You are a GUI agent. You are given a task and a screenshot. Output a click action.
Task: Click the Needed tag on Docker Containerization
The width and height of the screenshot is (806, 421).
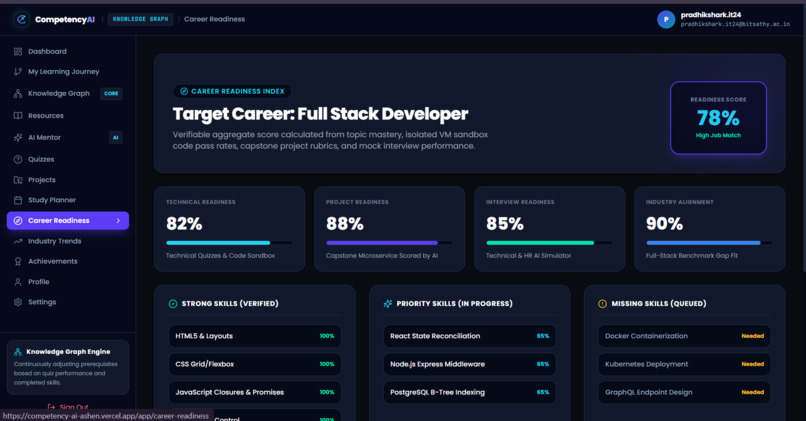[753, 336]
